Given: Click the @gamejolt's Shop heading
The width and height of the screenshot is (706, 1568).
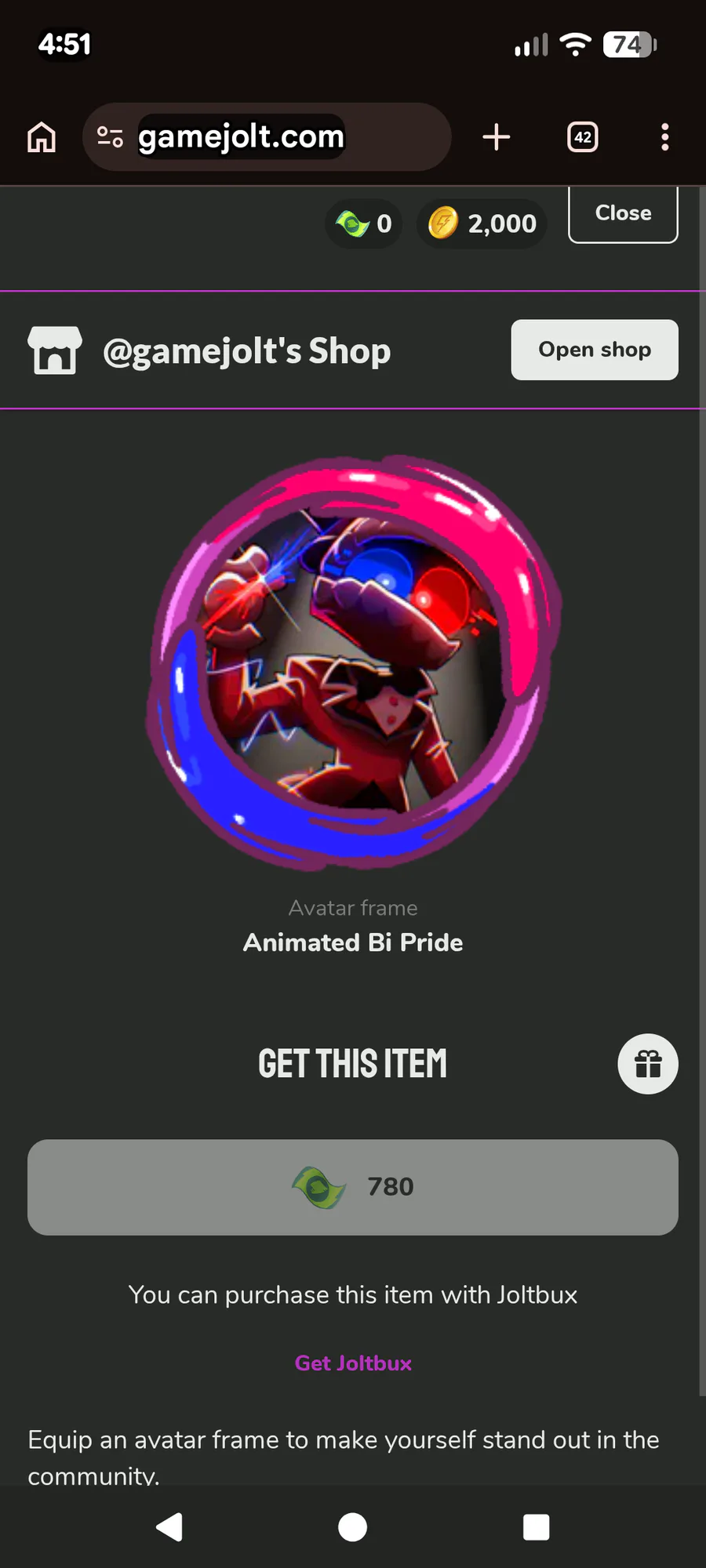Looking at the screenshot, I should point(246,351).
